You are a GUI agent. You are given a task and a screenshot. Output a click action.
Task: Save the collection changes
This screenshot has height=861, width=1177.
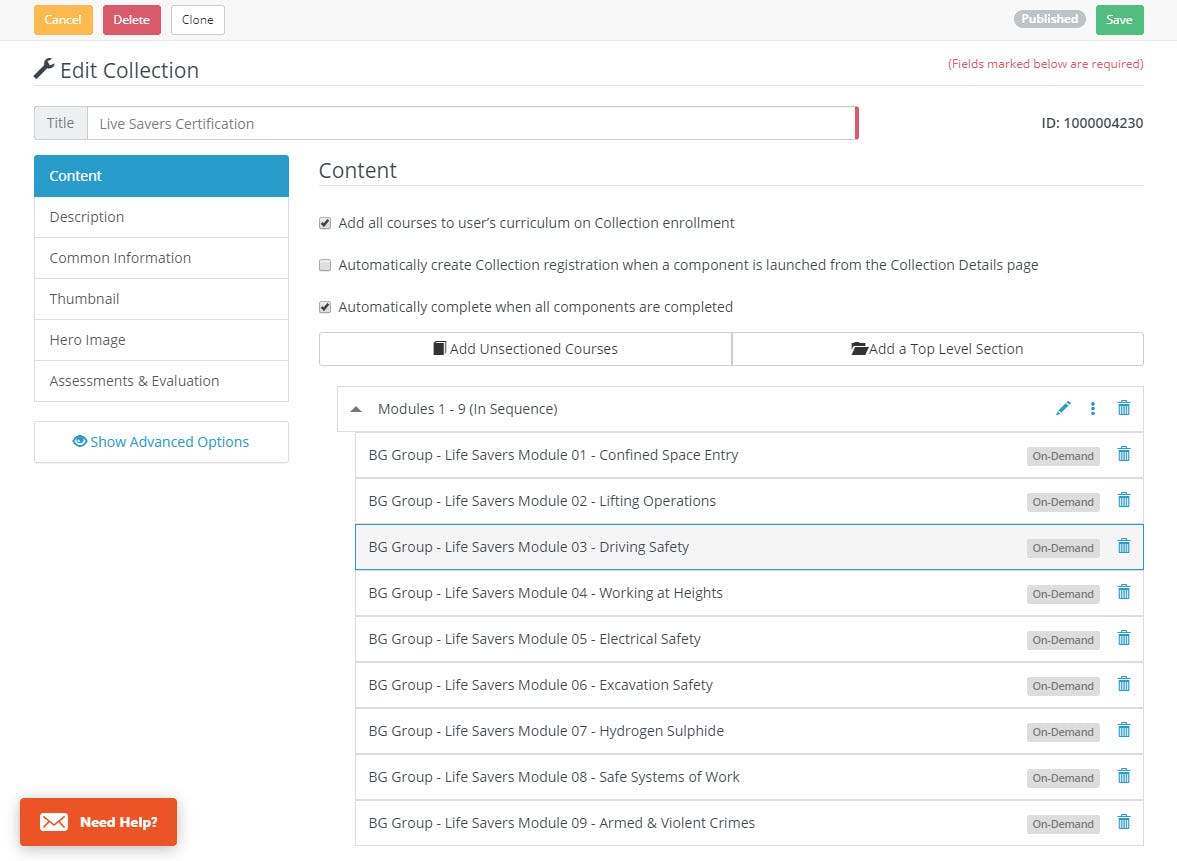point(1119,19)
